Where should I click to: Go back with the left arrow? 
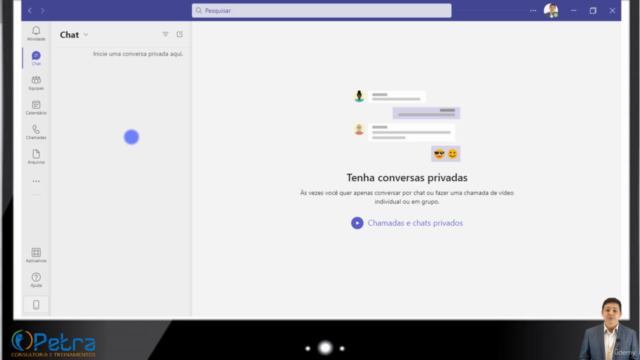(30, 11)
